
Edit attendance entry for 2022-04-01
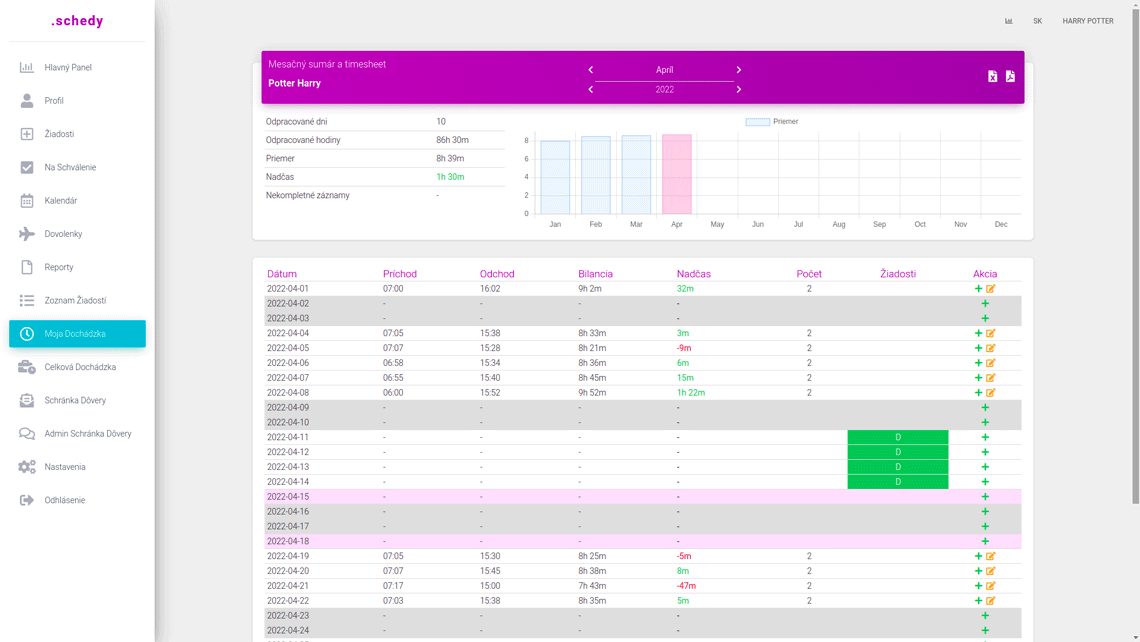991,289
